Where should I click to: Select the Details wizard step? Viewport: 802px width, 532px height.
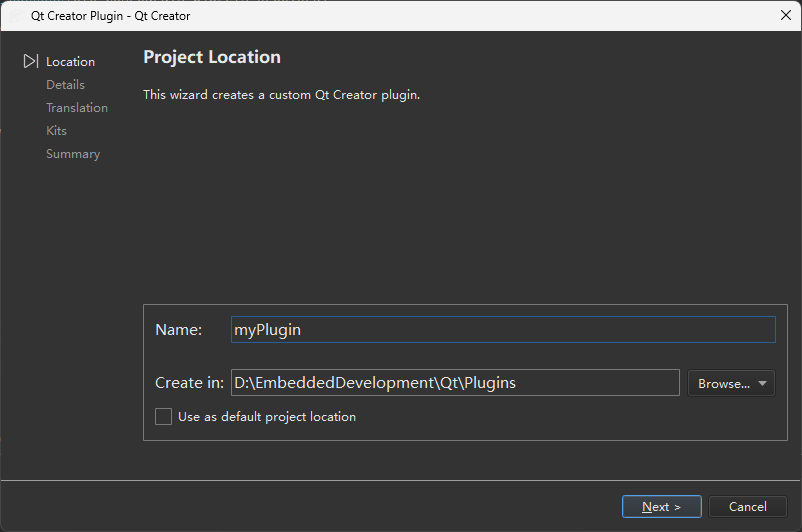click(65, 85)
